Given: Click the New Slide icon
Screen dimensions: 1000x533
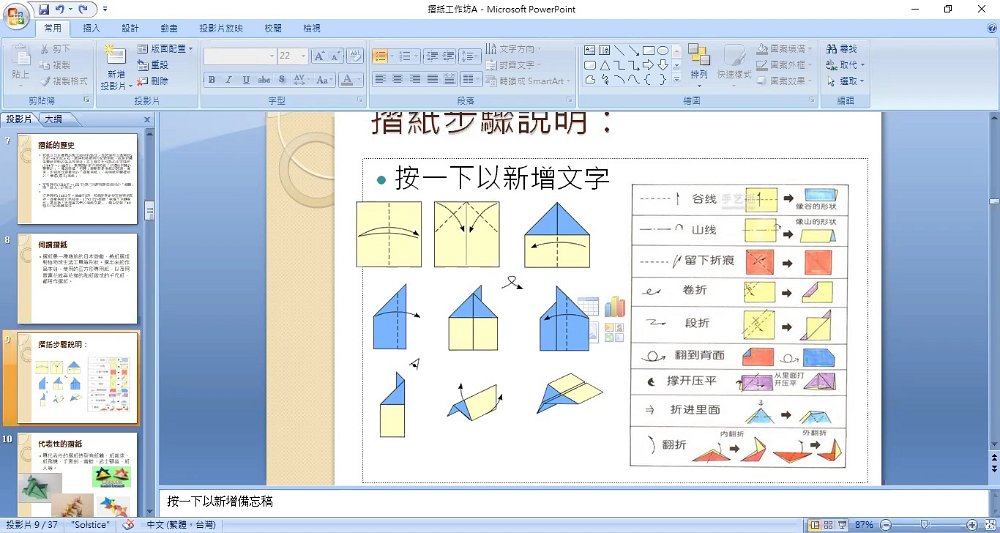Looking at the screenshot, I should (x=115, y=55).
